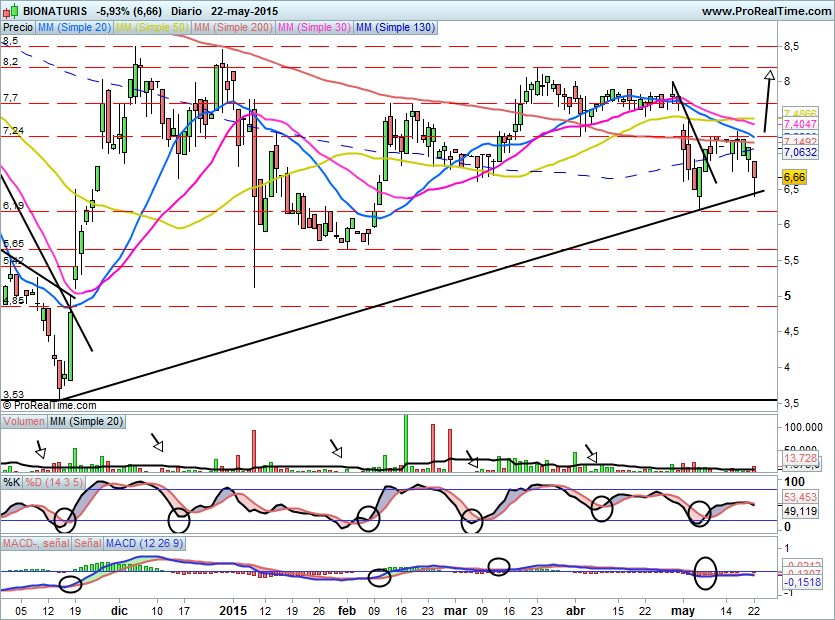
Task: Click the Volumen panel label
Action: tap(23, 422)
